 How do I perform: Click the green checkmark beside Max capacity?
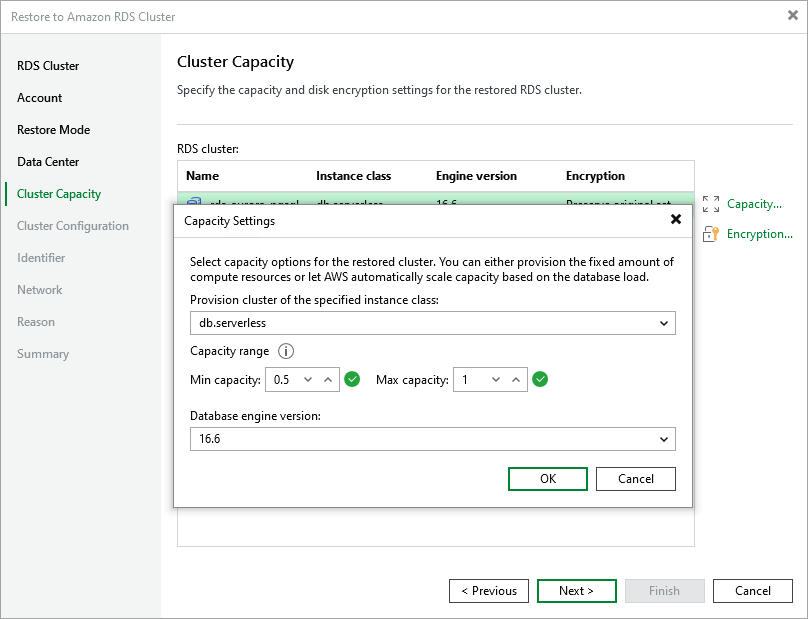(x=540, y=379)
